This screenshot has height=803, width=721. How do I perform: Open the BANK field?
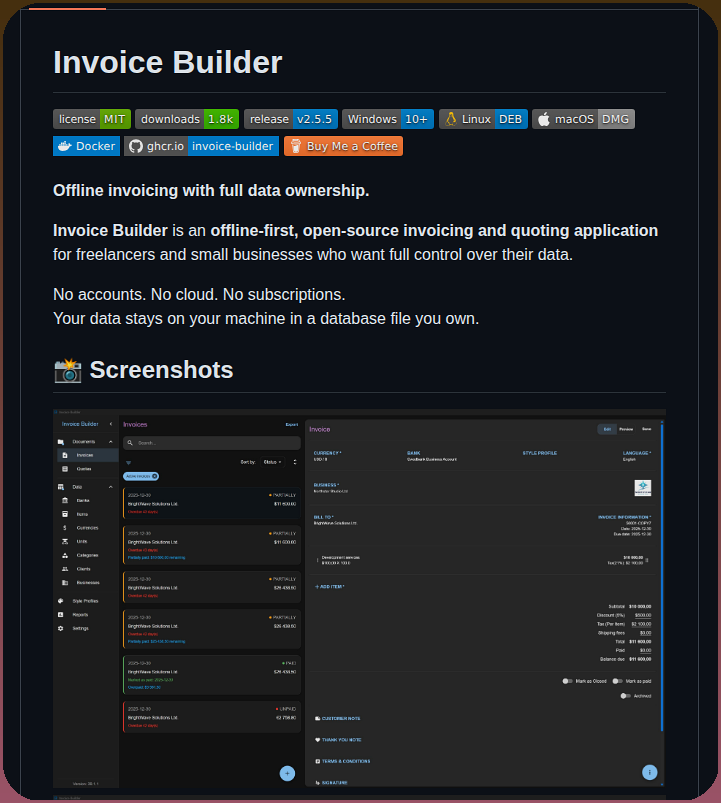tap(432, 456)
